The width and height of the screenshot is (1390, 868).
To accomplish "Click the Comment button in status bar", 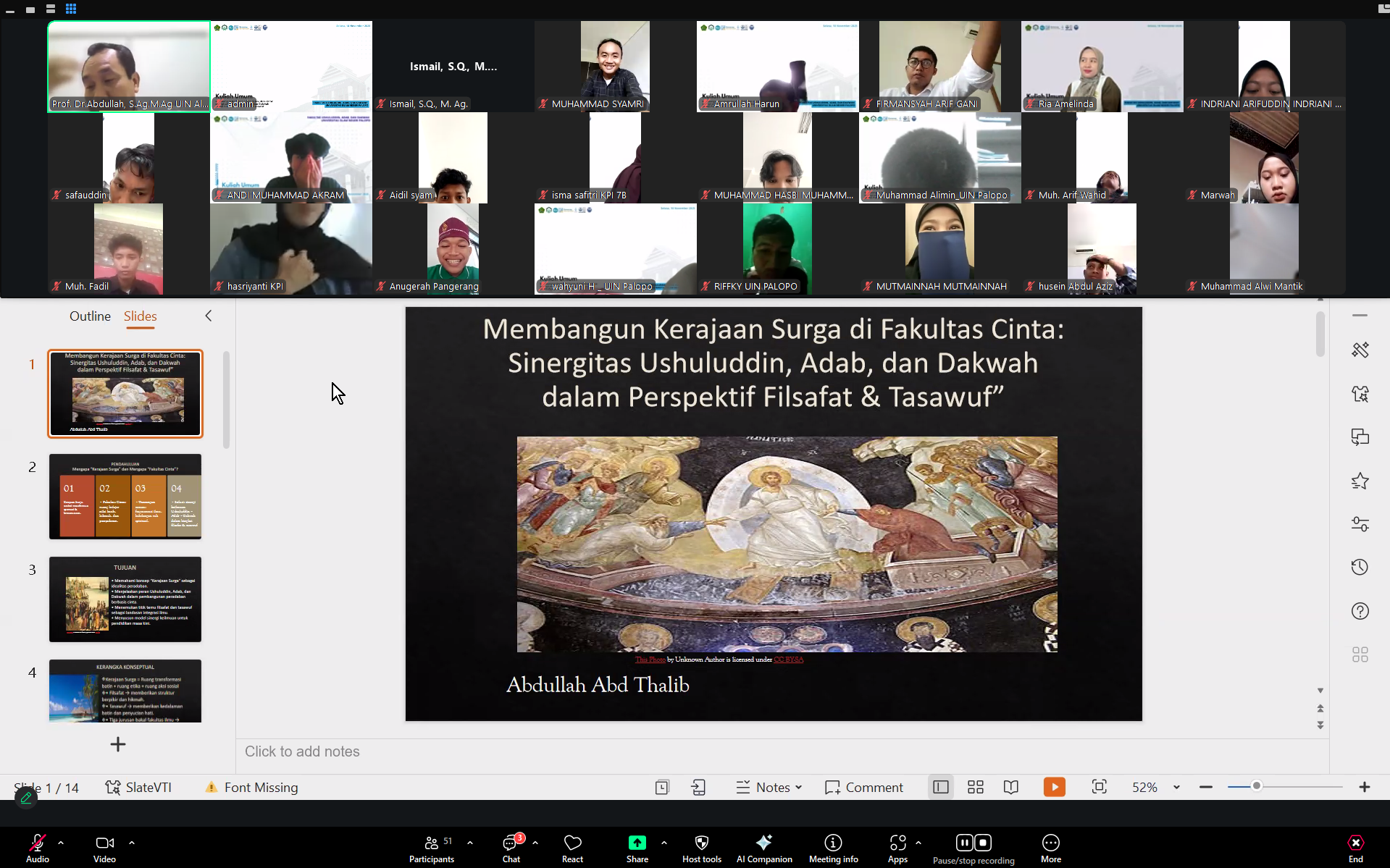I will [x=864, y=787].
